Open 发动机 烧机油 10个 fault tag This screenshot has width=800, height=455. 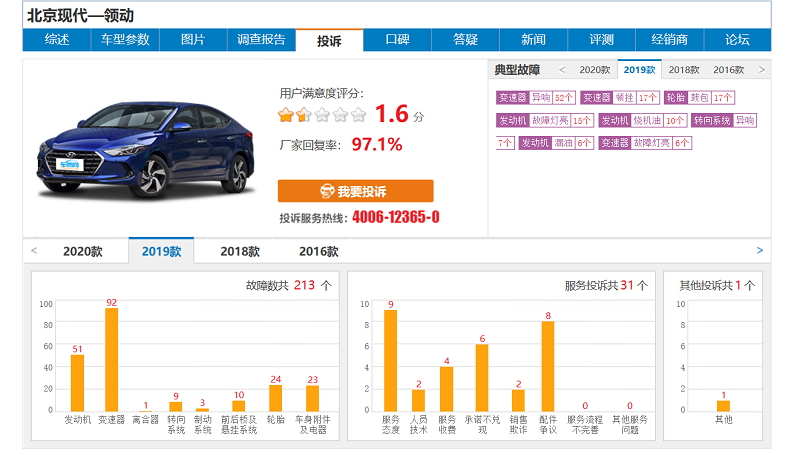[x=643, y=120]
